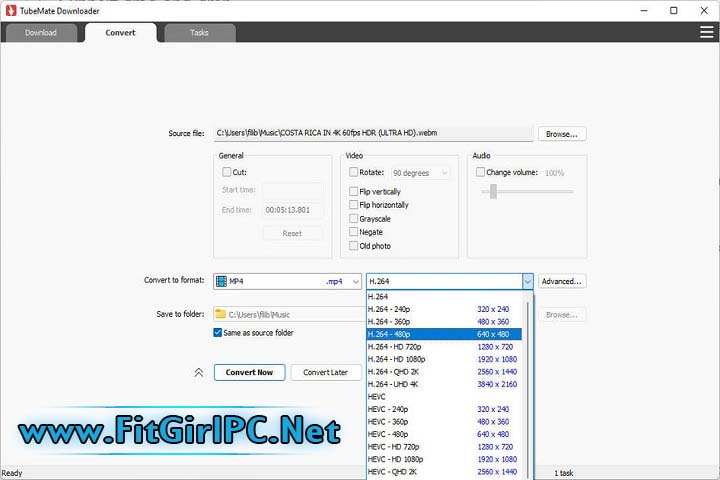Image resolution: width=720 pixels, height=480 pixels.
Task: Toggle the Grayscale checkbox
Action: pyautogui.click(x=353, y=218)
